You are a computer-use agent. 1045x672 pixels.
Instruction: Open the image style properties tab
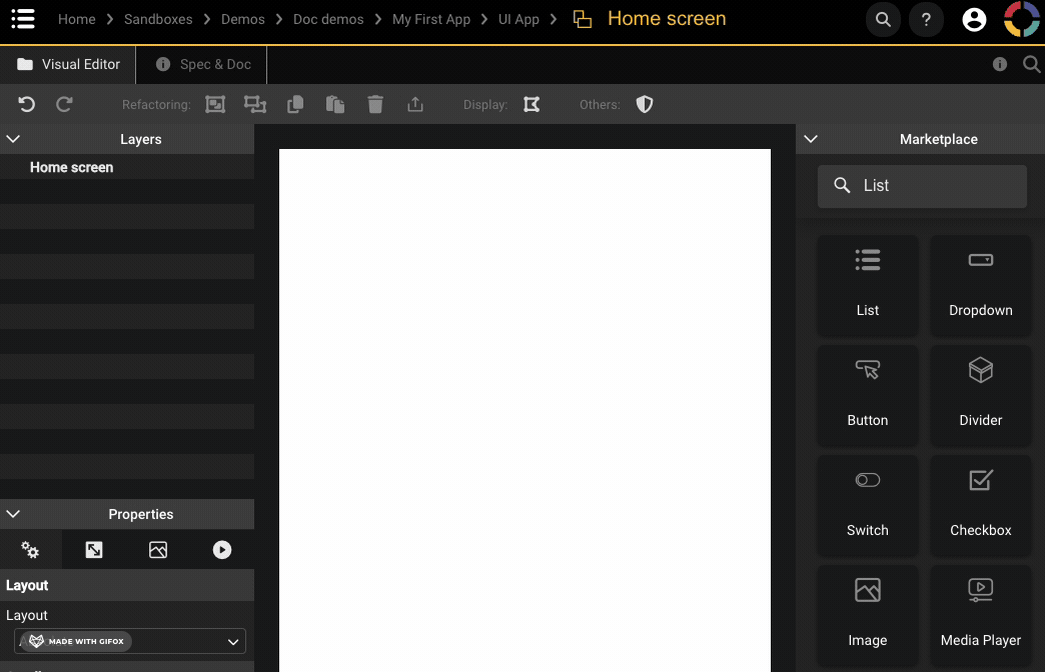point(158,550)
